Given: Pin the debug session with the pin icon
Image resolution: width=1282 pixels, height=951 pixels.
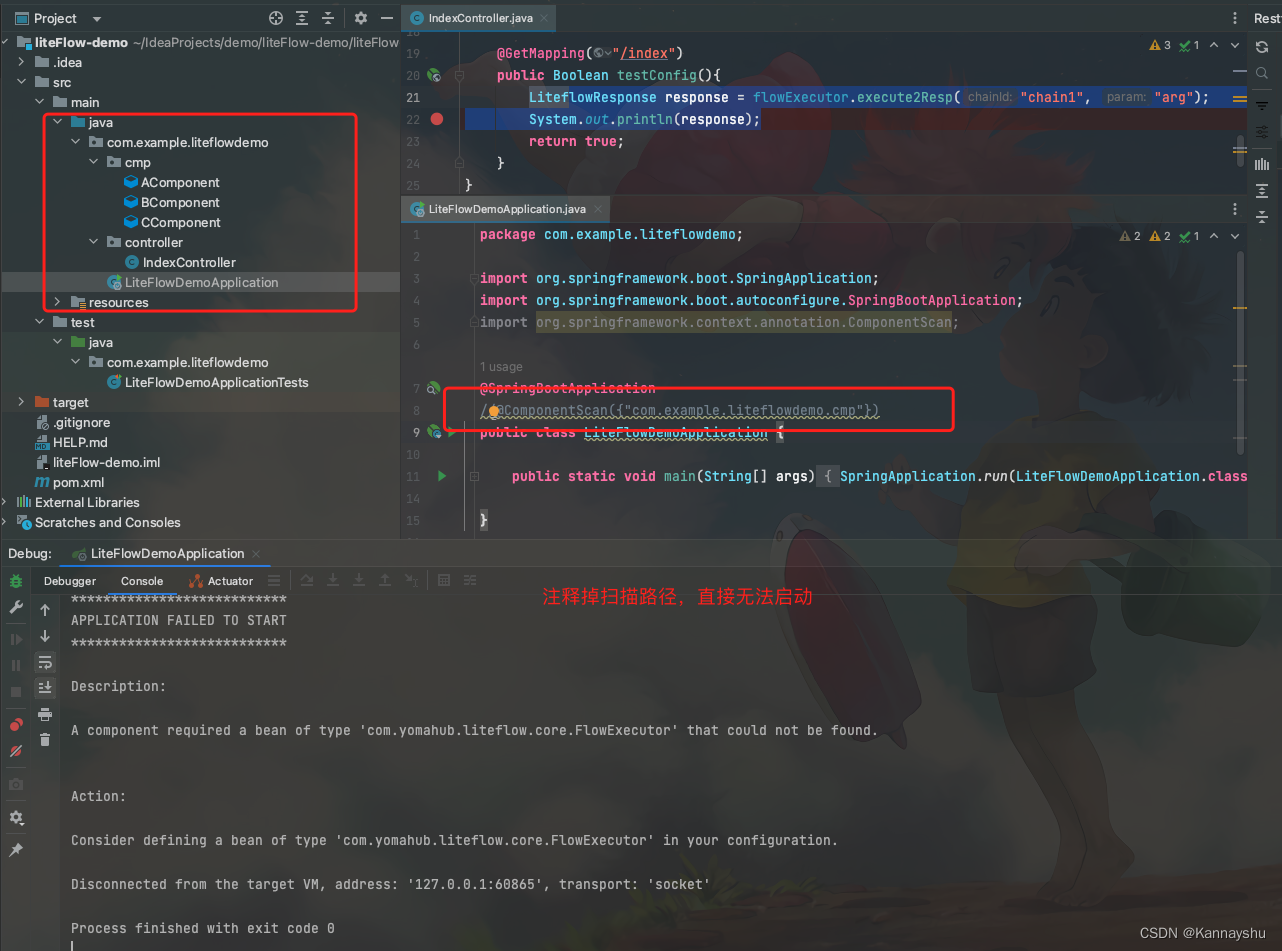Looking at the screenshot, I should point(16,848).
